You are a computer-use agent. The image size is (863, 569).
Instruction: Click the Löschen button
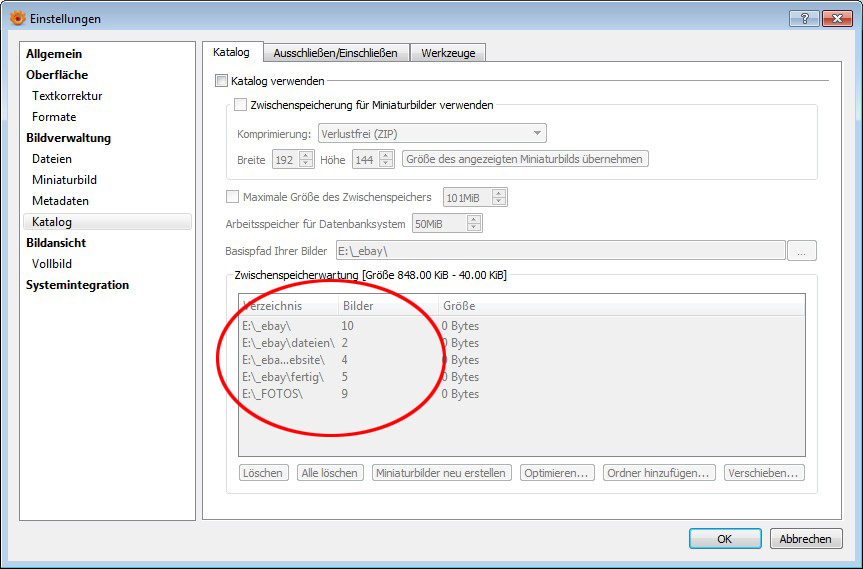click(263, 473)
